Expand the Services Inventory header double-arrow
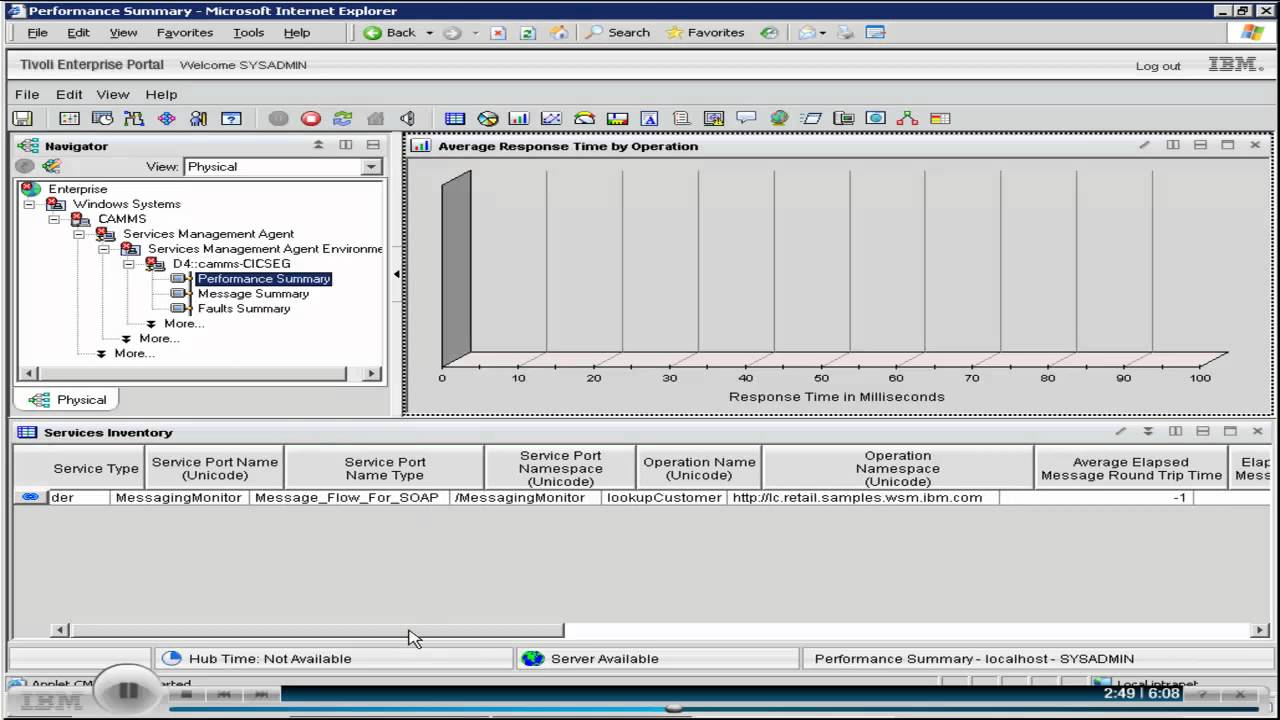 (x=1148, y=431)
